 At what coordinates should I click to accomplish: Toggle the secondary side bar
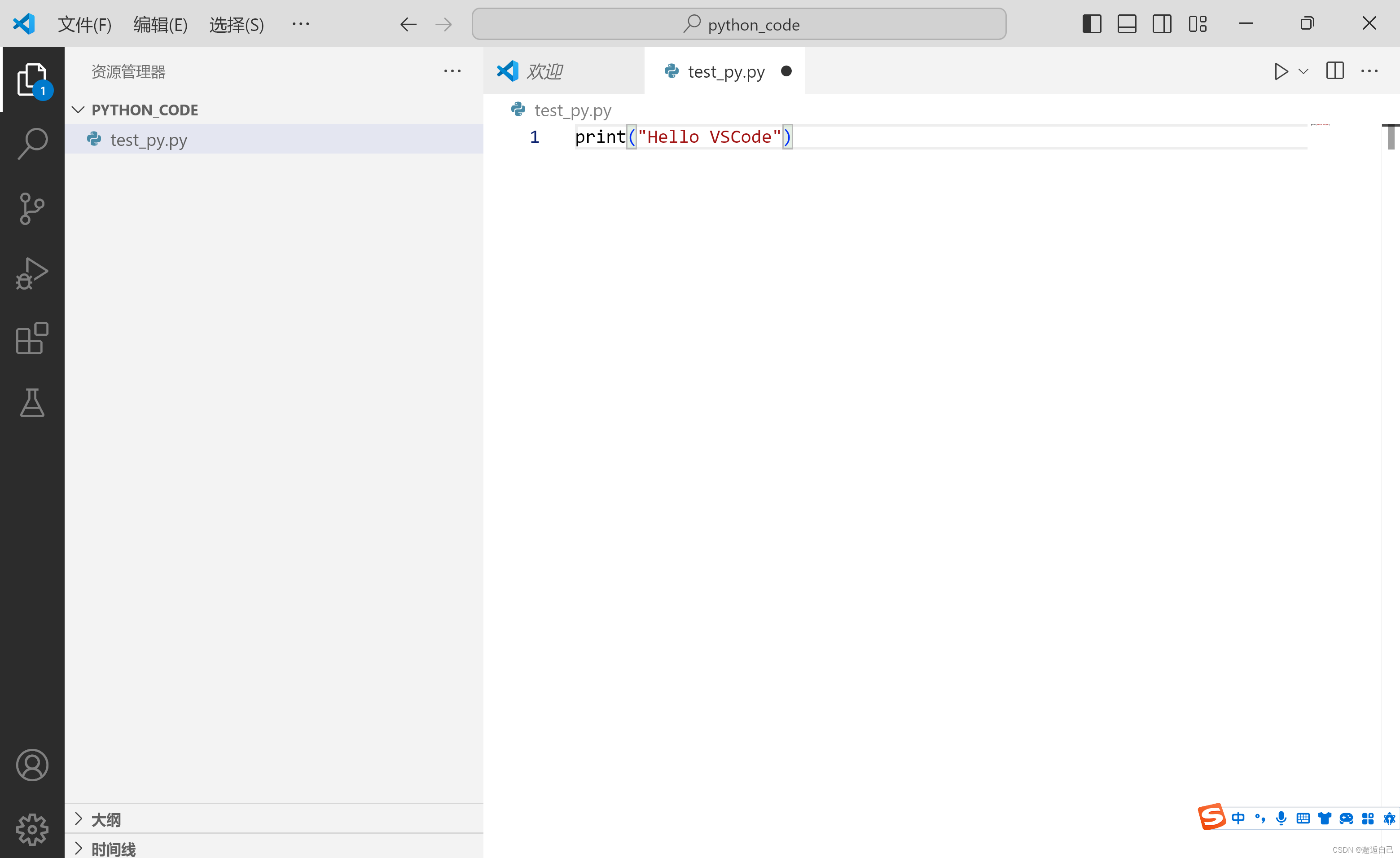coord(1162,24)
